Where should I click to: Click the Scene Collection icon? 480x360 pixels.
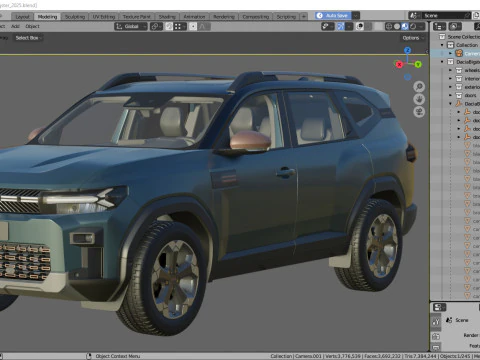click(x=442, y=36)
